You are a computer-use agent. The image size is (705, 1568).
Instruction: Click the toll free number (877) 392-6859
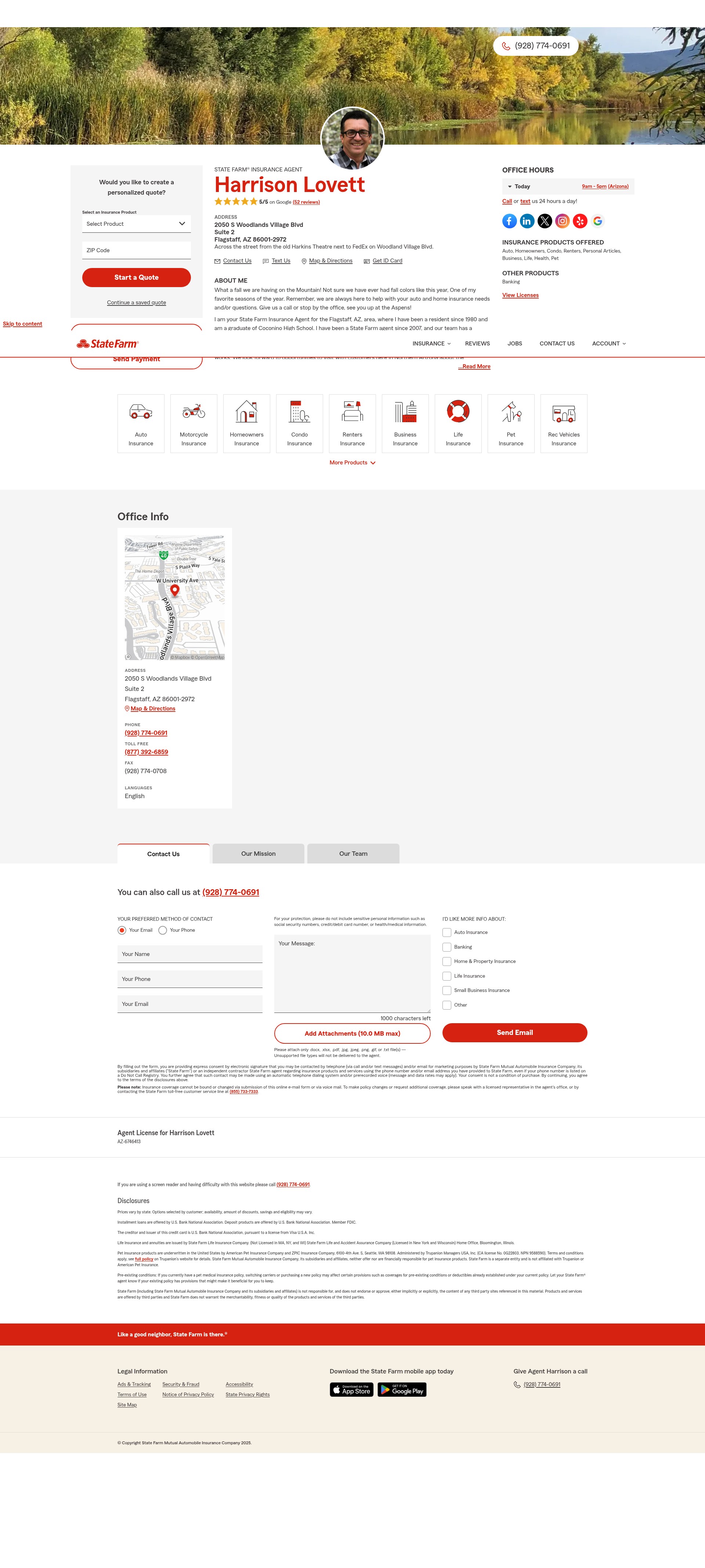(146, 752)
